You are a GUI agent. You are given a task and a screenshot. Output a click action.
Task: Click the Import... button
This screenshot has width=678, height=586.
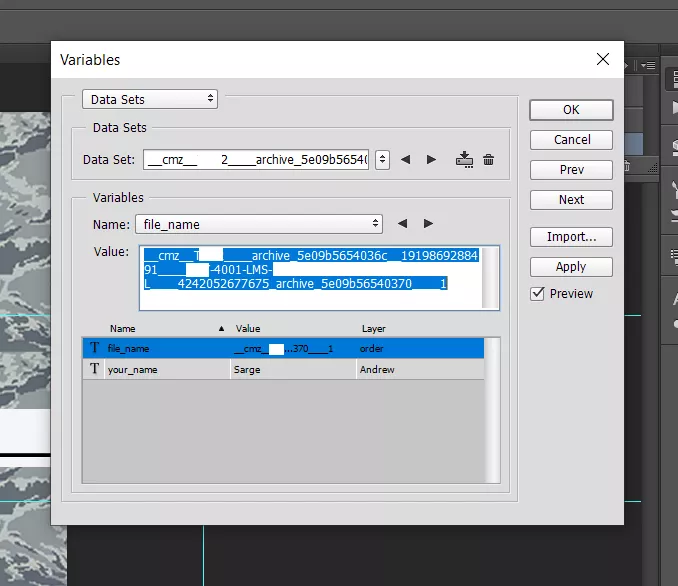(x=571, y=237)
